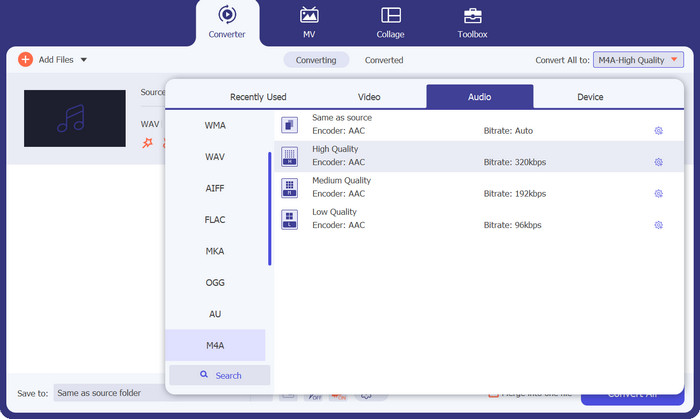Switch to Video formats tab

click(x=369, y=97)
